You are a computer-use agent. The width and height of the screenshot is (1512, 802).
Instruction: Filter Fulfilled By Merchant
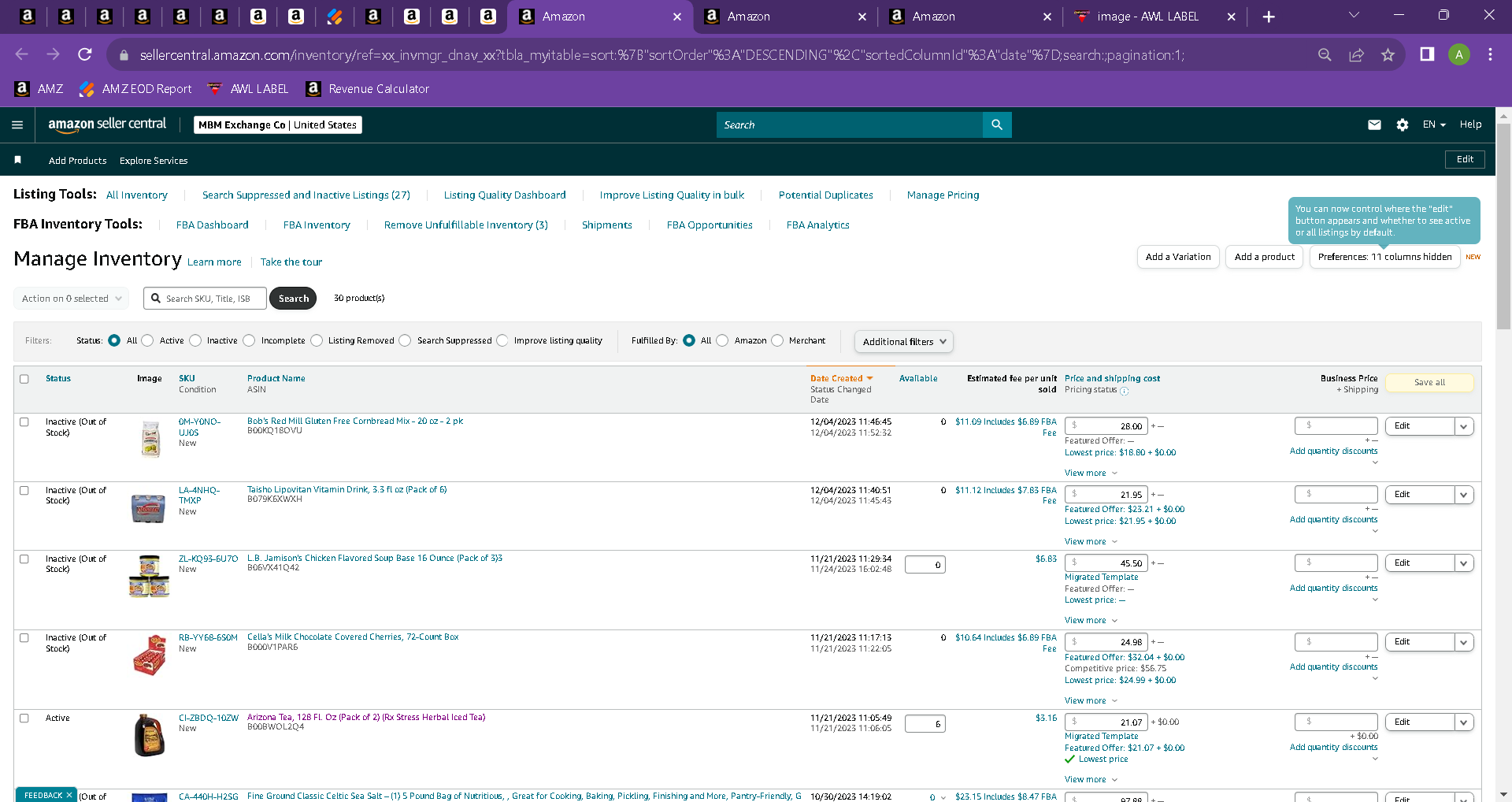click(x=777, y=340)
